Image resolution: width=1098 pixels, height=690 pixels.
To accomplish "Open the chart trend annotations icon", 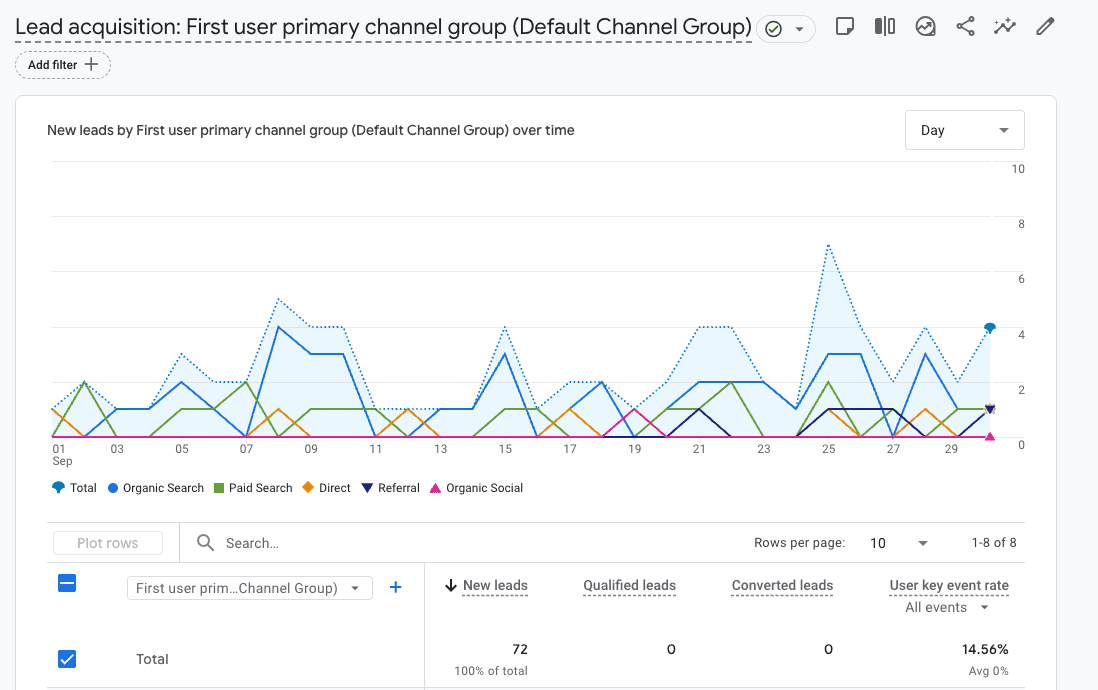I will coord(925,27).
